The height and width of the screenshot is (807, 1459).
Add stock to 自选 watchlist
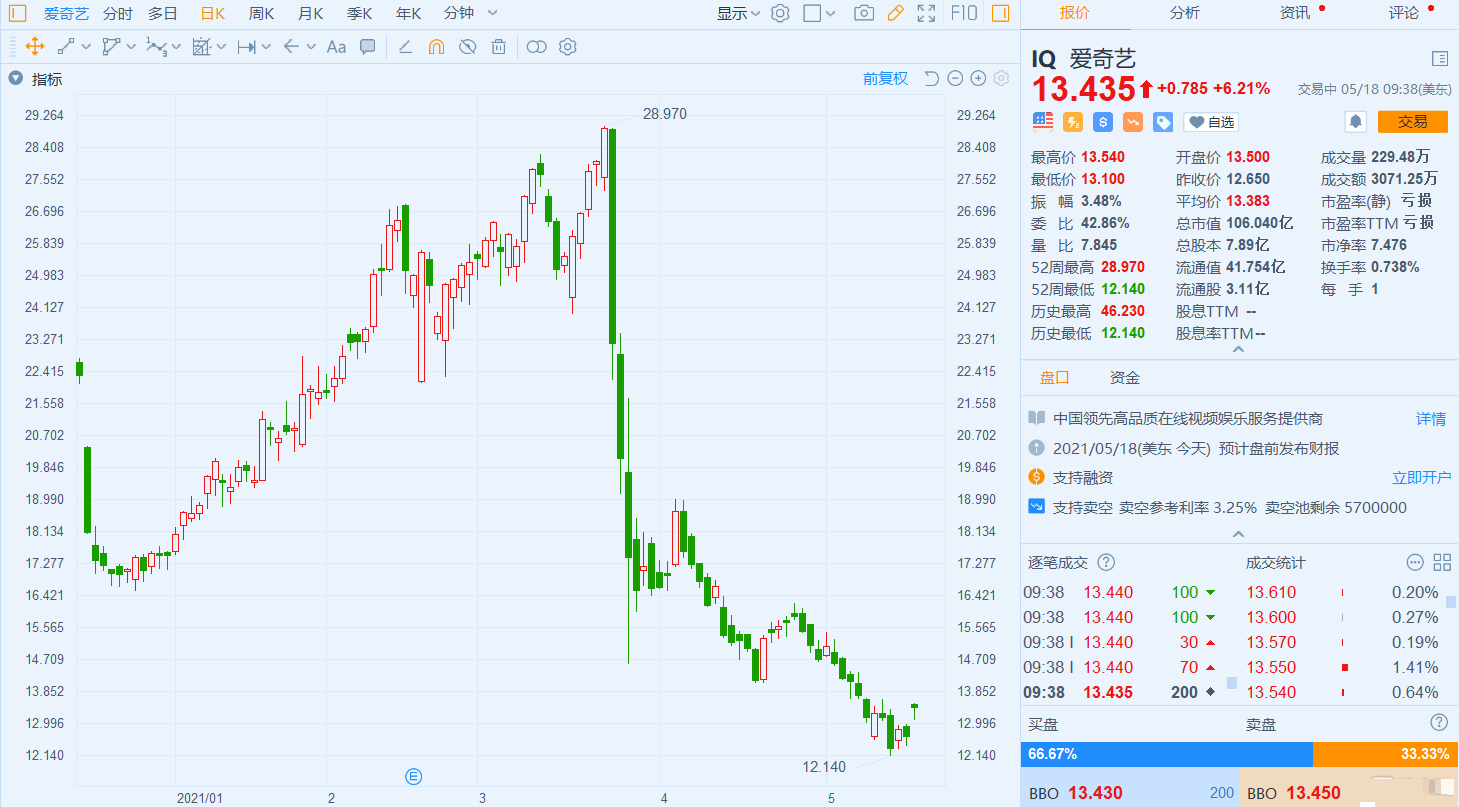(x=1211, y=122)
